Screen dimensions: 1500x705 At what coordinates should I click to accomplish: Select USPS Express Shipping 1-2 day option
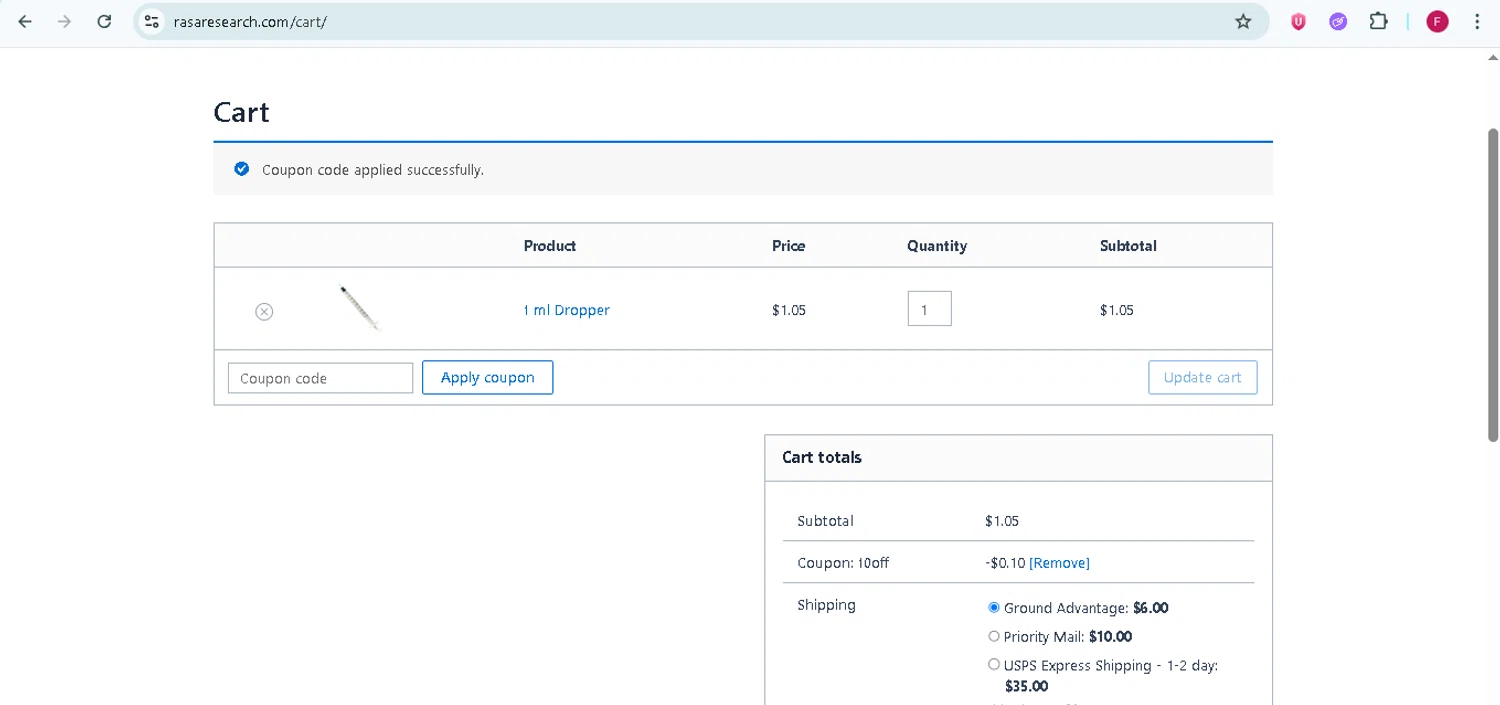[x=994, y=664]
